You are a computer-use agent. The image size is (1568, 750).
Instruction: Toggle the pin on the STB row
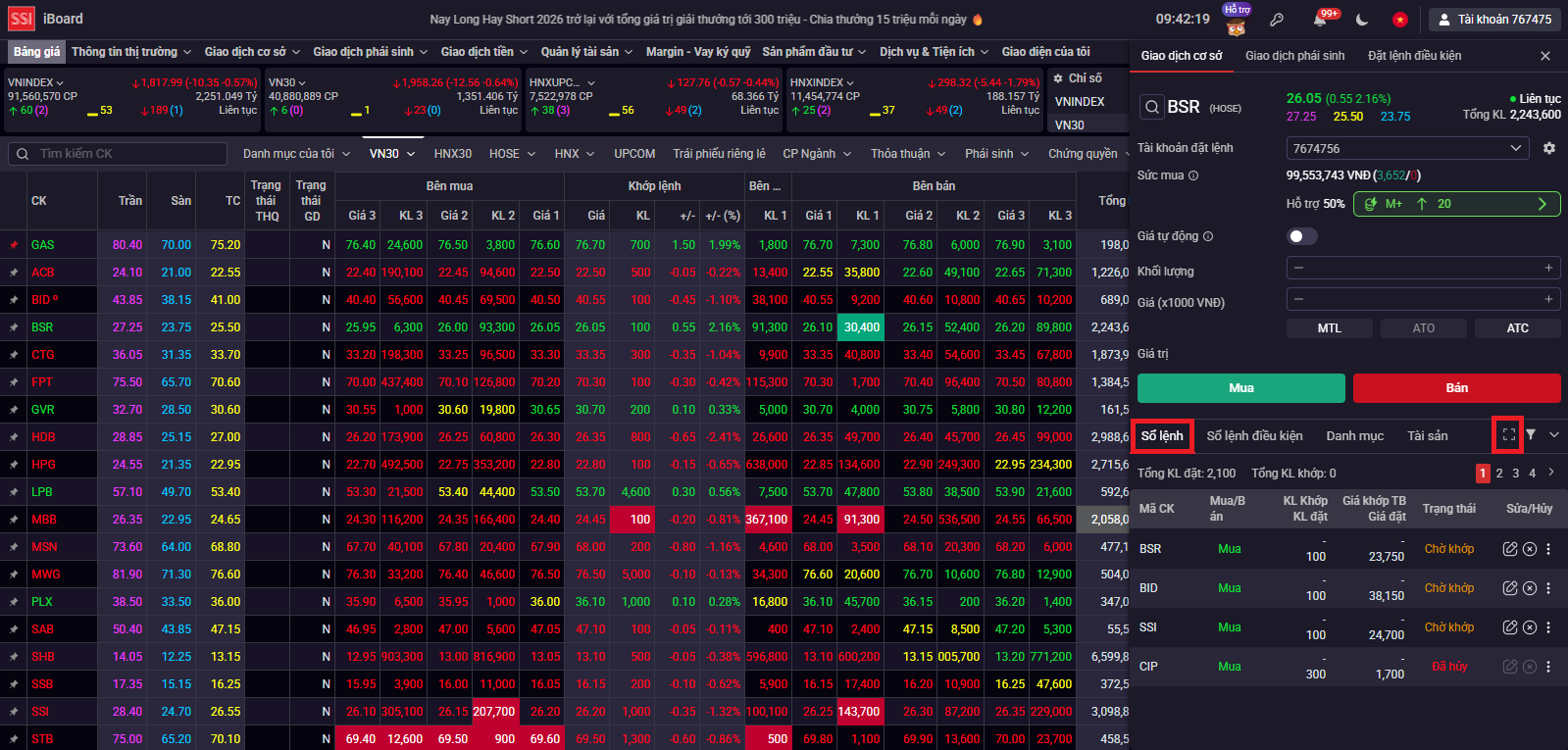coord(14,739)
